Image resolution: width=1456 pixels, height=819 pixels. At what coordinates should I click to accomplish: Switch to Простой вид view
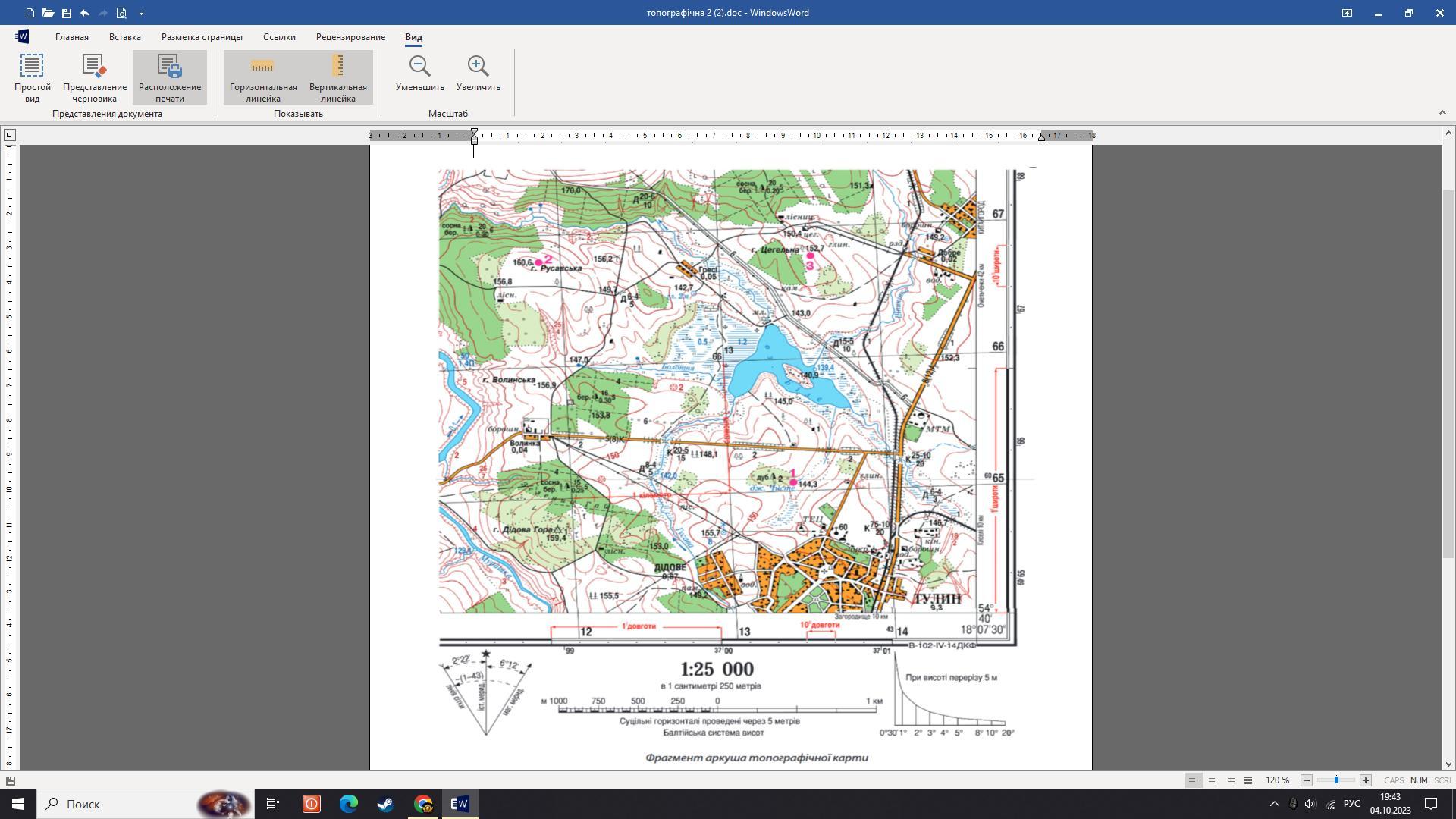click(x=32, y=77)
